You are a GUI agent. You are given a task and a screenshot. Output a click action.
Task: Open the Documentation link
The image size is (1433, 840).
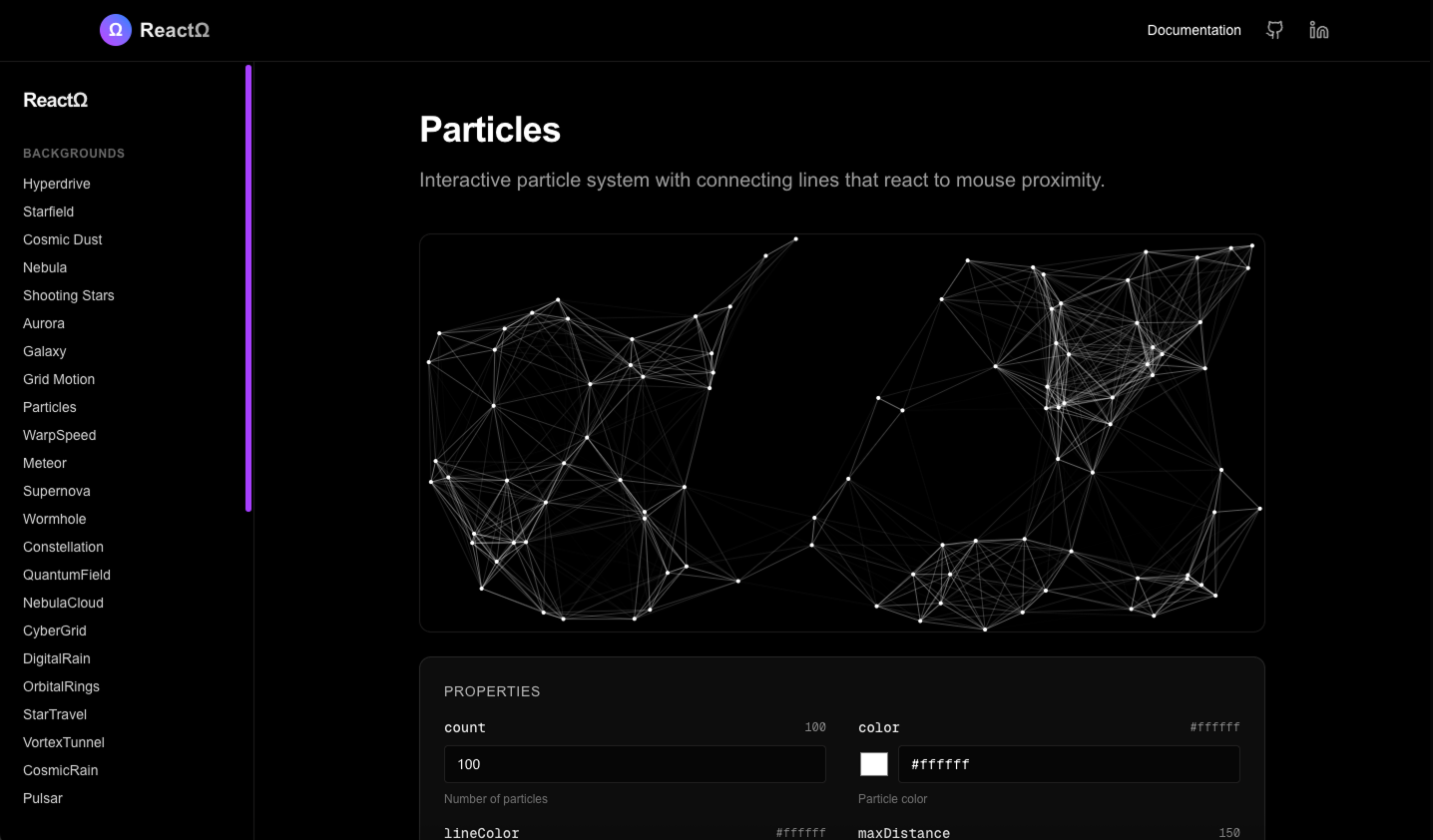(1194, 30)
